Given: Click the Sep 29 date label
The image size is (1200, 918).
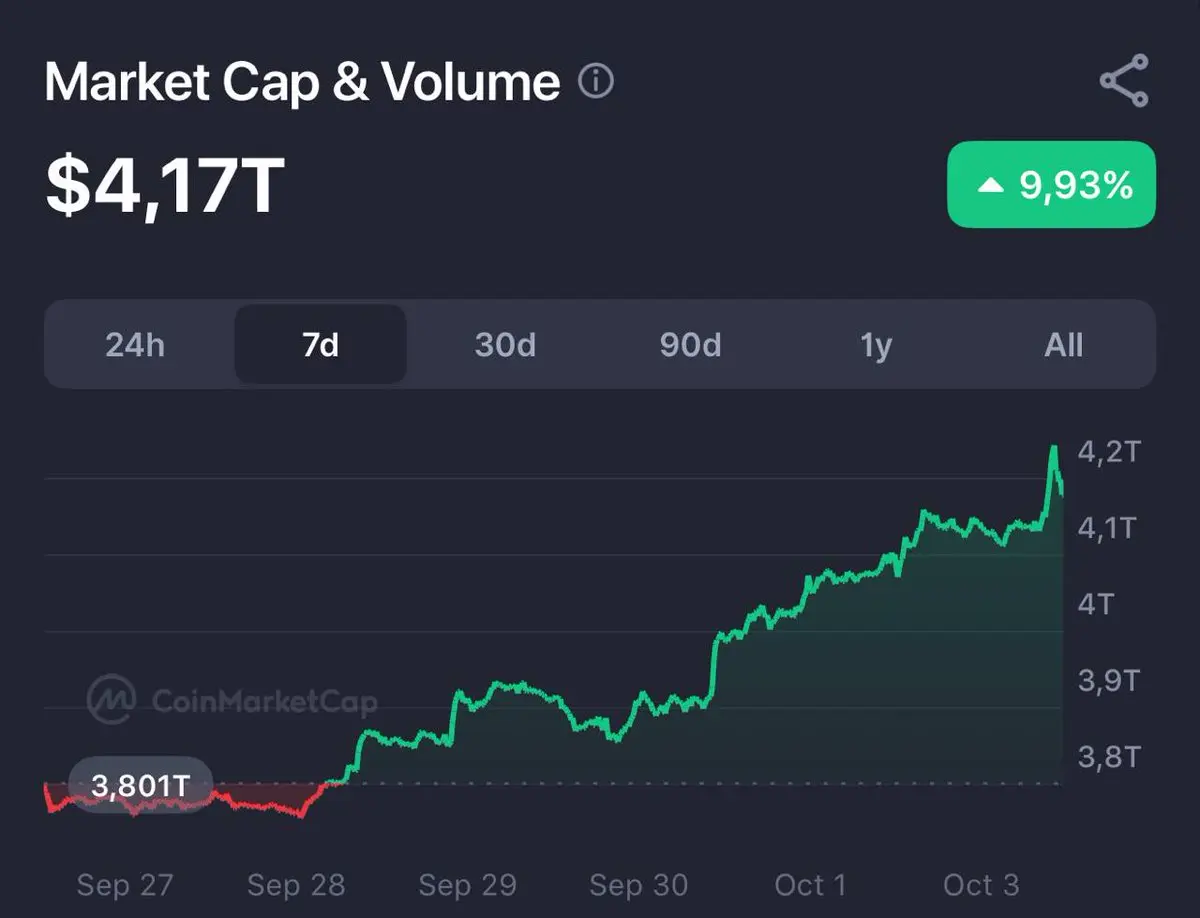Looking at the screenshot, I should click(467, 885).
